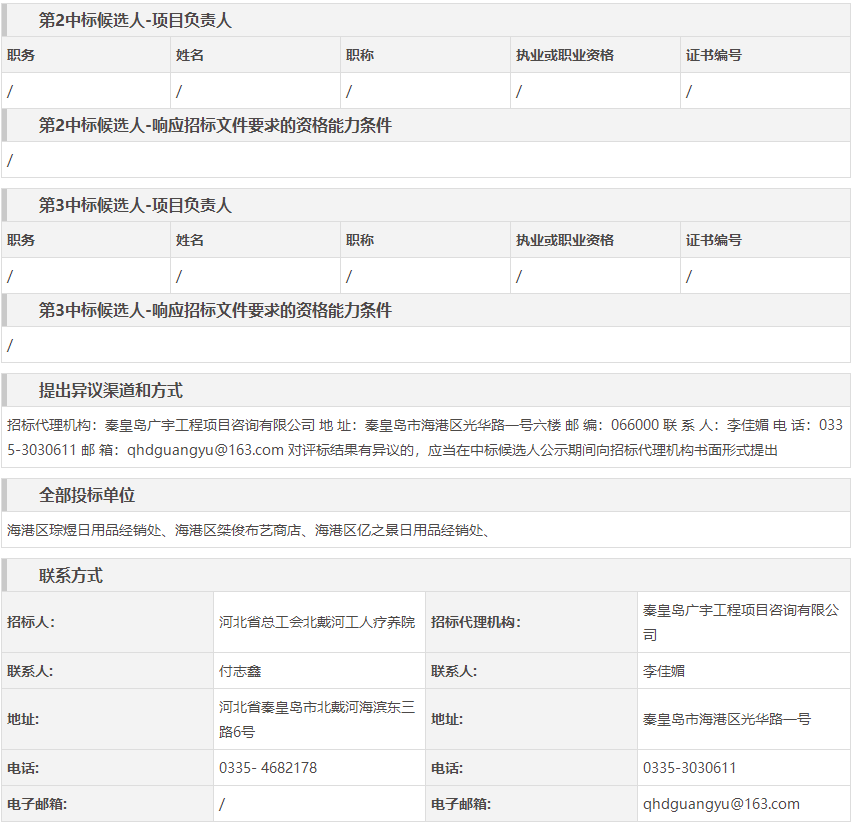853x826 pixels.
Task: Select the 第2中标候选人 qualification conditions section header
Action: pos(215,125)
